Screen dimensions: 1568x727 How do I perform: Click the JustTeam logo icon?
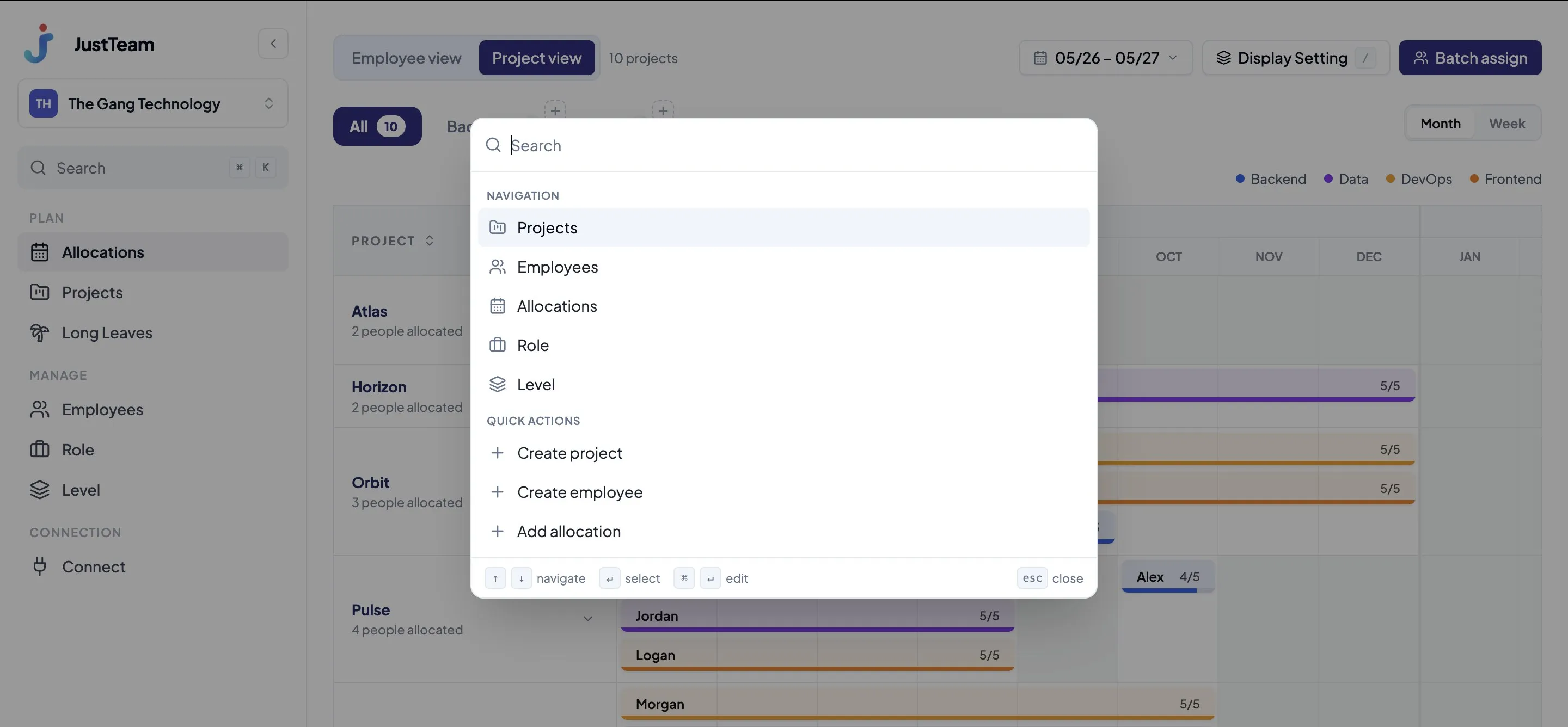39,44
